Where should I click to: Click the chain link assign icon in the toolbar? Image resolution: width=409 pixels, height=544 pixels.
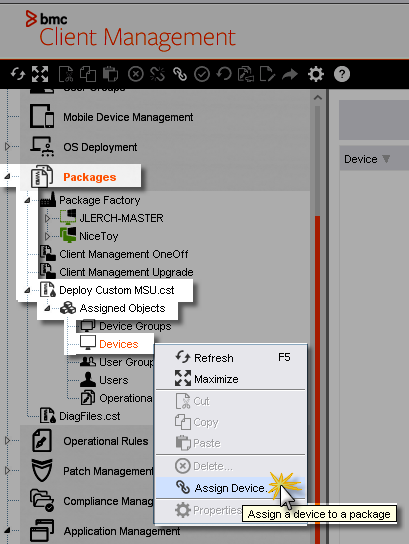[x=180, y=74]
